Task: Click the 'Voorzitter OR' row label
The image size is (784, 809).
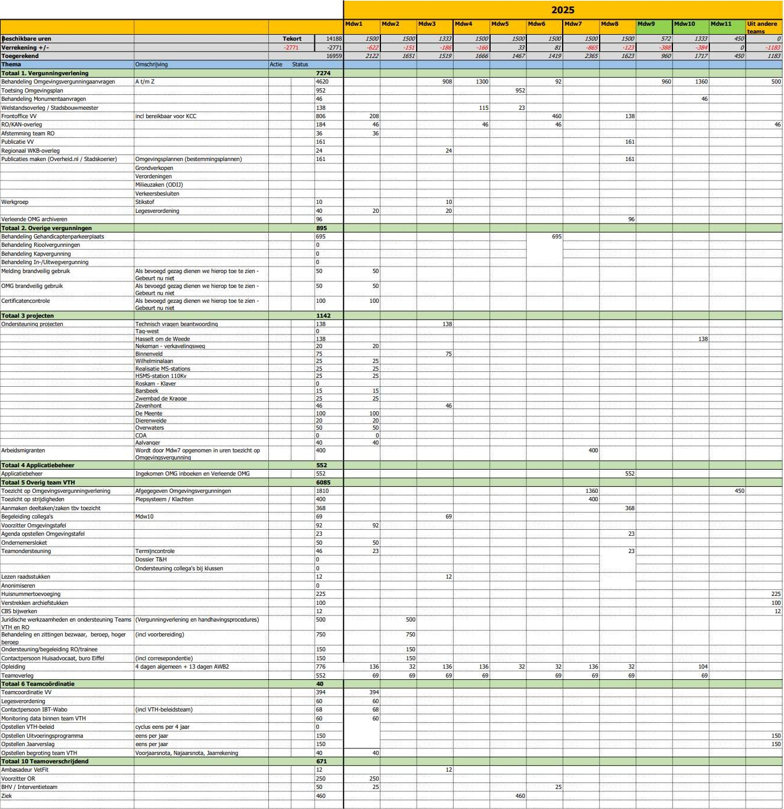Action: [x=18, y=778]
